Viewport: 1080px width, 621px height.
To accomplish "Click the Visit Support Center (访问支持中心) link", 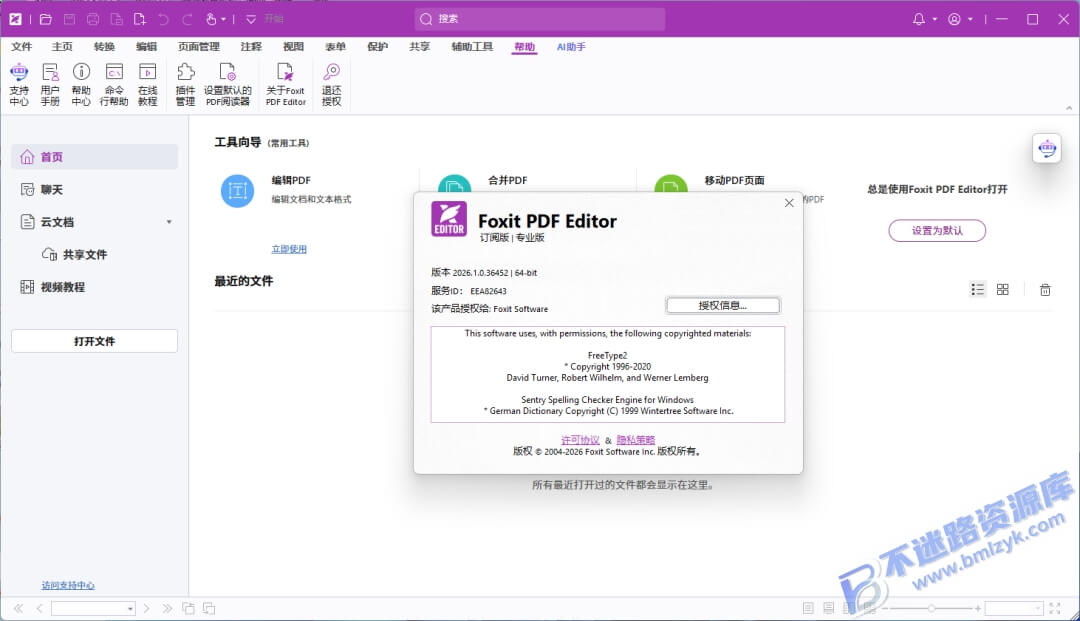I will 68,585.
